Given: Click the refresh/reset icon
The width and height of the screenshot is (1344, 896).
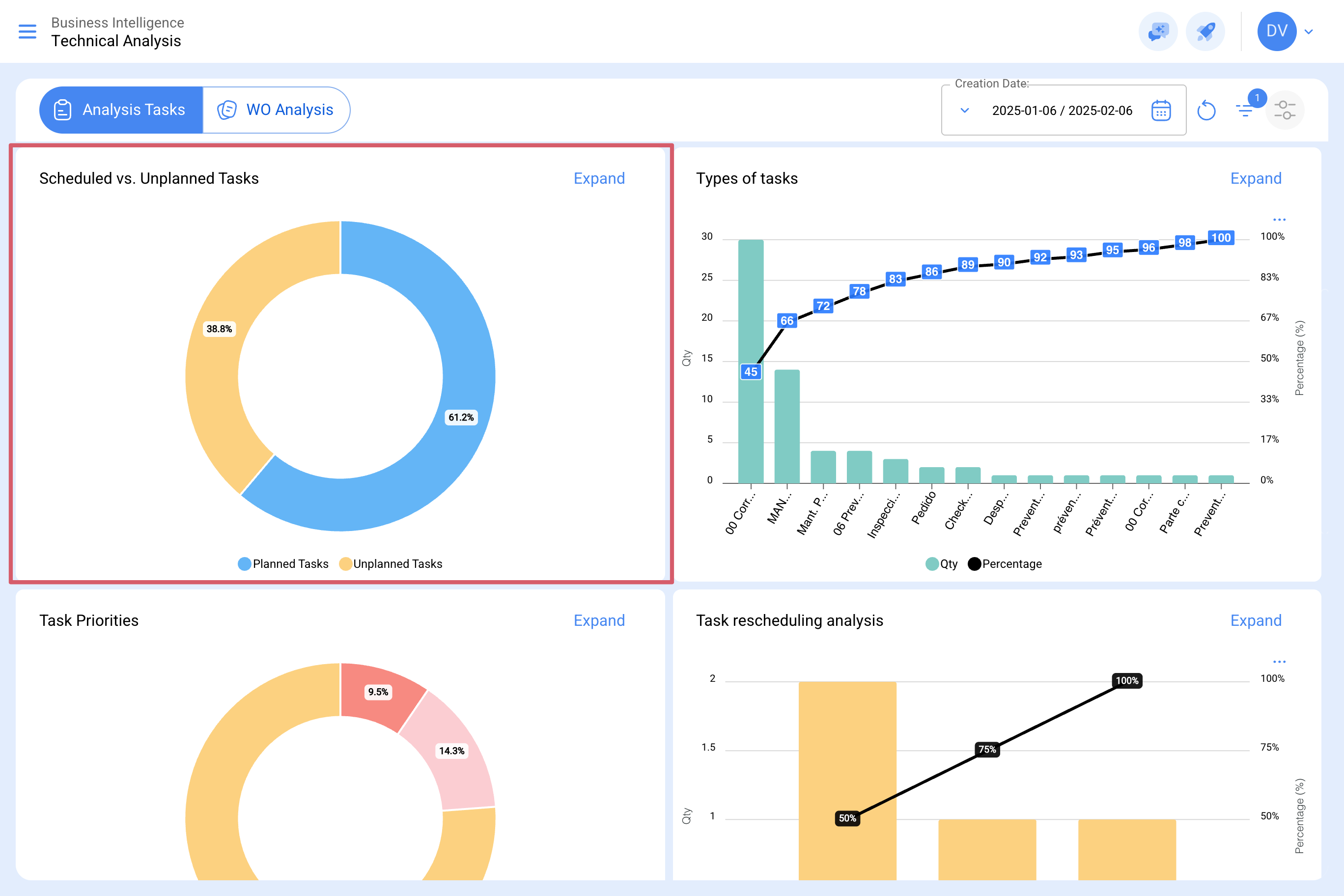Looking at the screenshot, I should point(1205,111).
